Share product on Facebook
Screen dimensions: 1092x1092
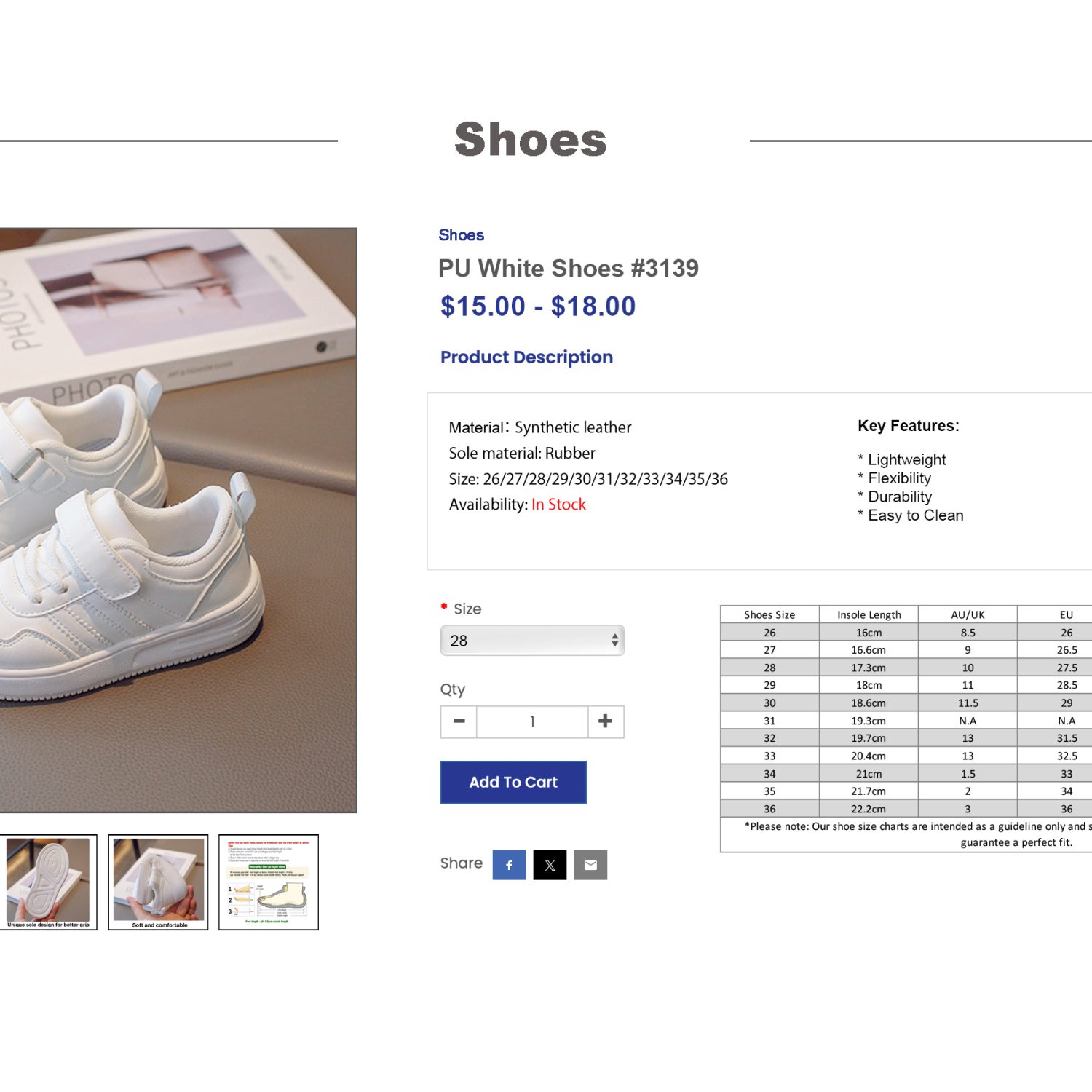tap(509, 865)
